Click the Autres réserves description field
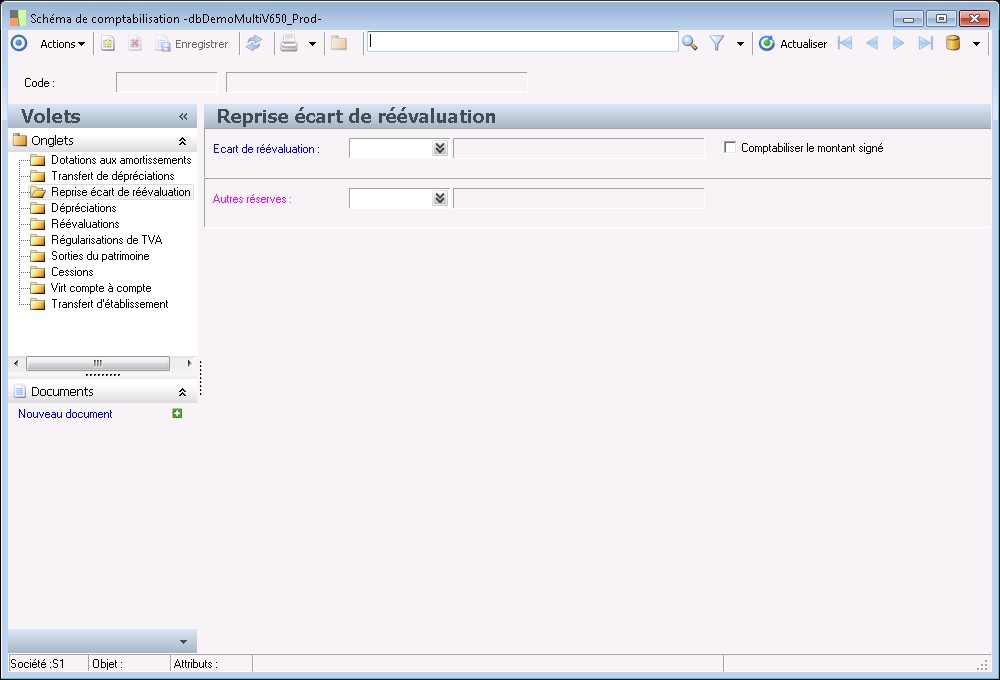The height and width of the screenshot is (680, 1000). pos(578,198)
